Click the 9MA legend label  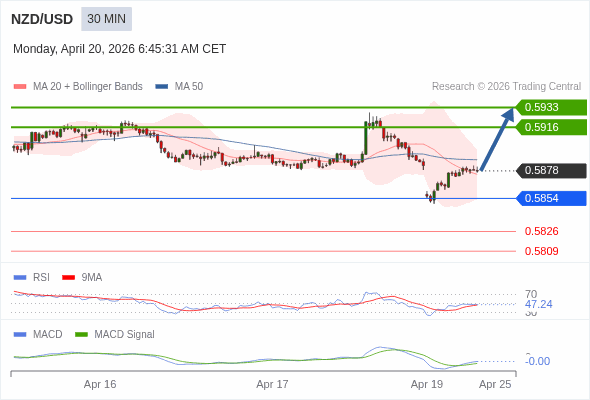[x=92, y=278]
